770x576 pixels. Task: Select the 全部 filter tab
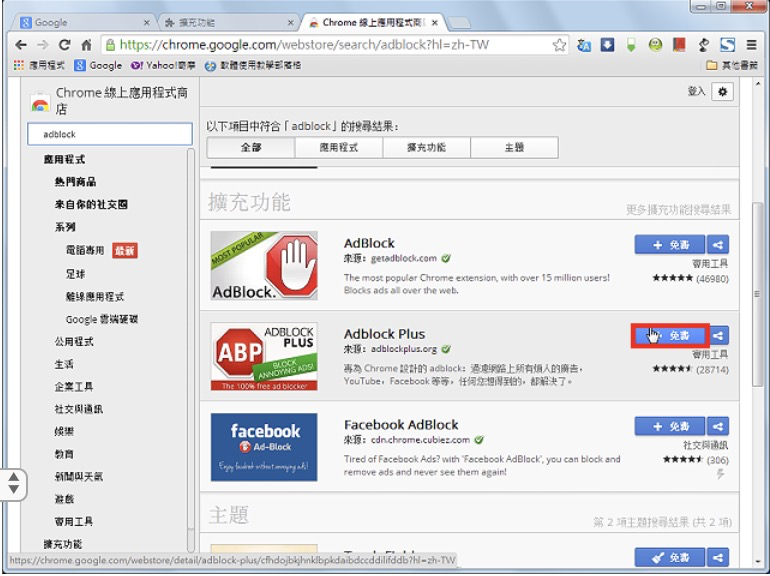coord(251,147)
